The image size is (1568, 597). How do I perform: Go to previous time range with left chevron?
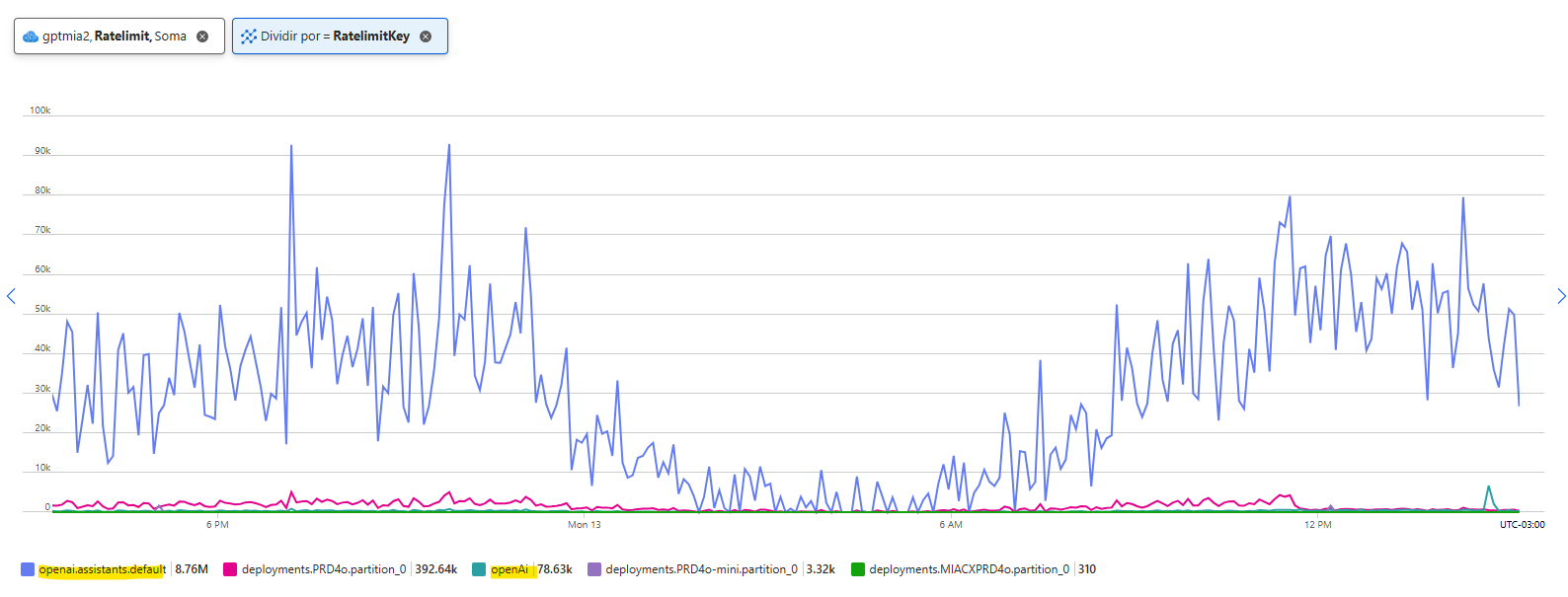point(11,296)
